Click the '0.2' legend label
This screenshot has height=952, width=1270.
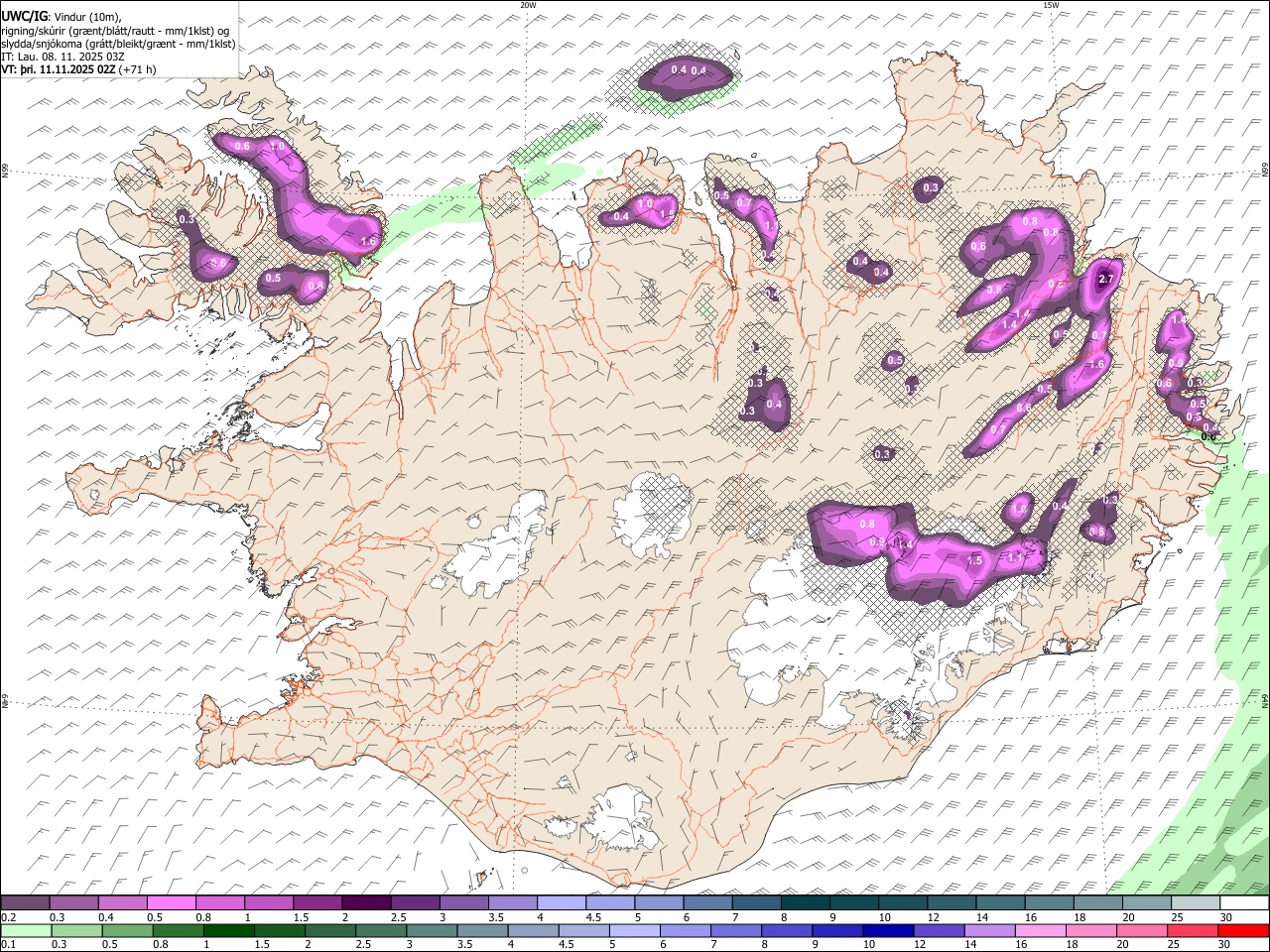pyautogui.click(x=8, y=917)
